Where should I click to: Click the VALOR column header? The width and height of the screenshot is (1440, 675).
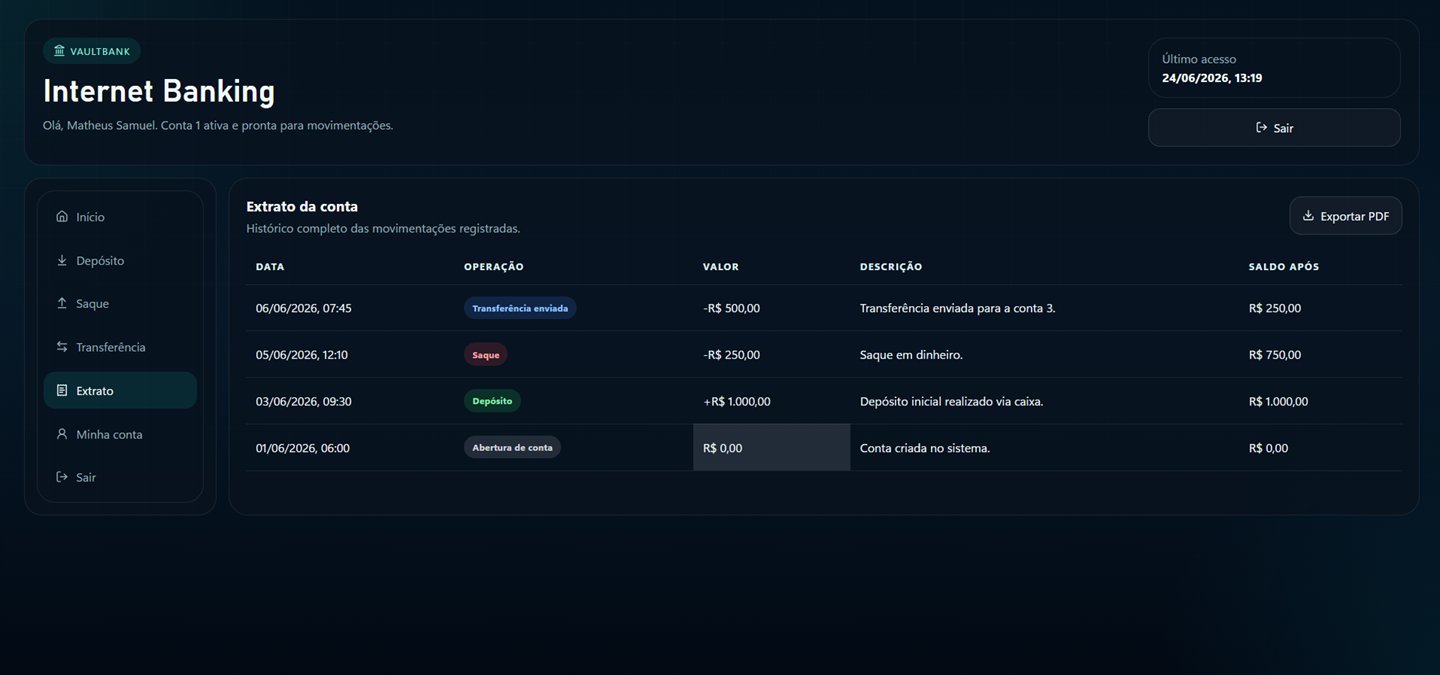click(x=721, y=267)
